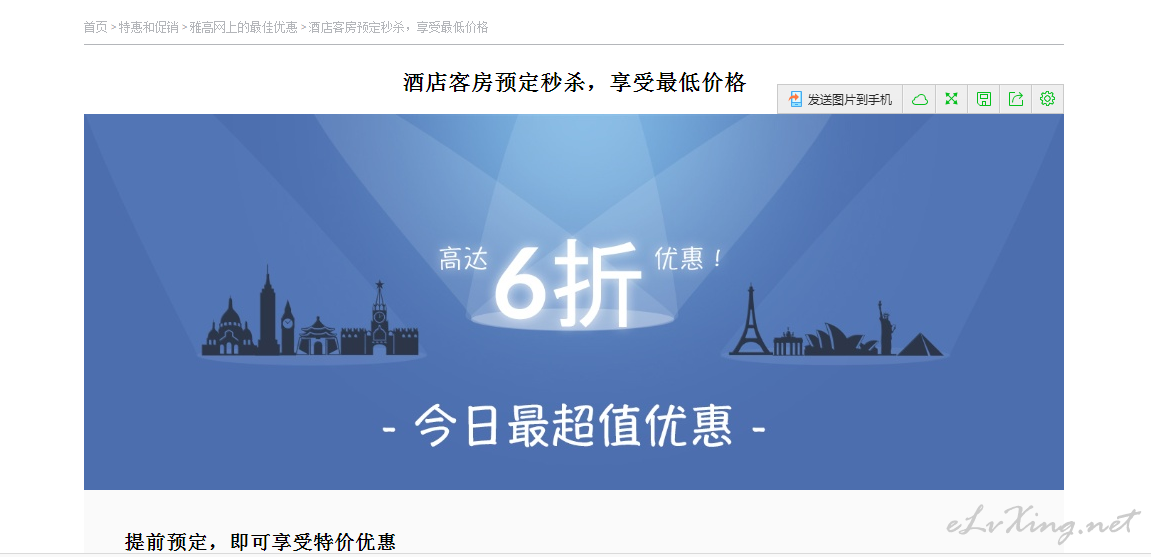The width and height of the screenshot is (1151, 557).
Task: Go to 首页 in the breadcrumb
Action: coord(95,27)
